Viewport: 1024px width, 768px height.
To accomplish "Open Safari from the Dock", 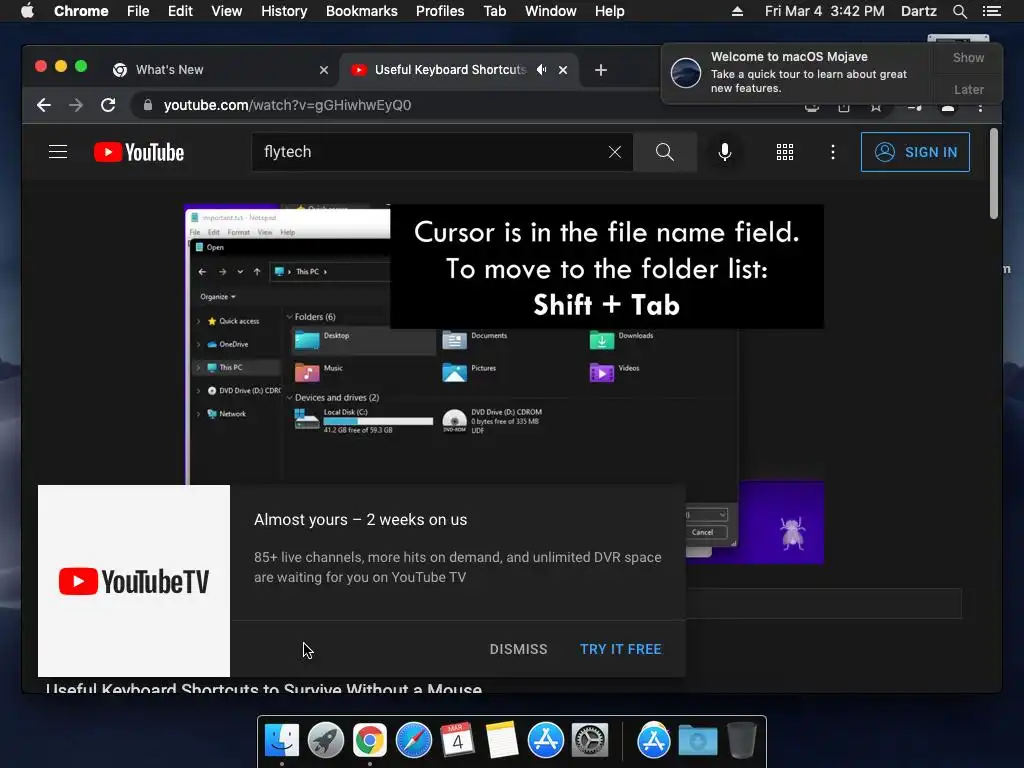I will coord(414,741).
